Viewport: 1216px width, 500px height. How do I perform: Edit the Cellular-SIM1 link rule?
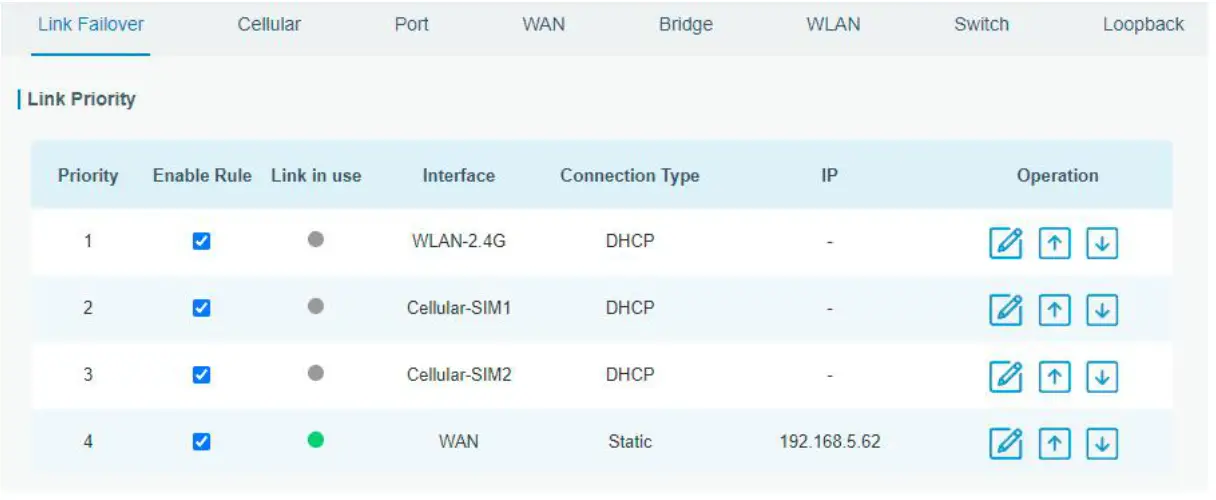coord(1006,310)
